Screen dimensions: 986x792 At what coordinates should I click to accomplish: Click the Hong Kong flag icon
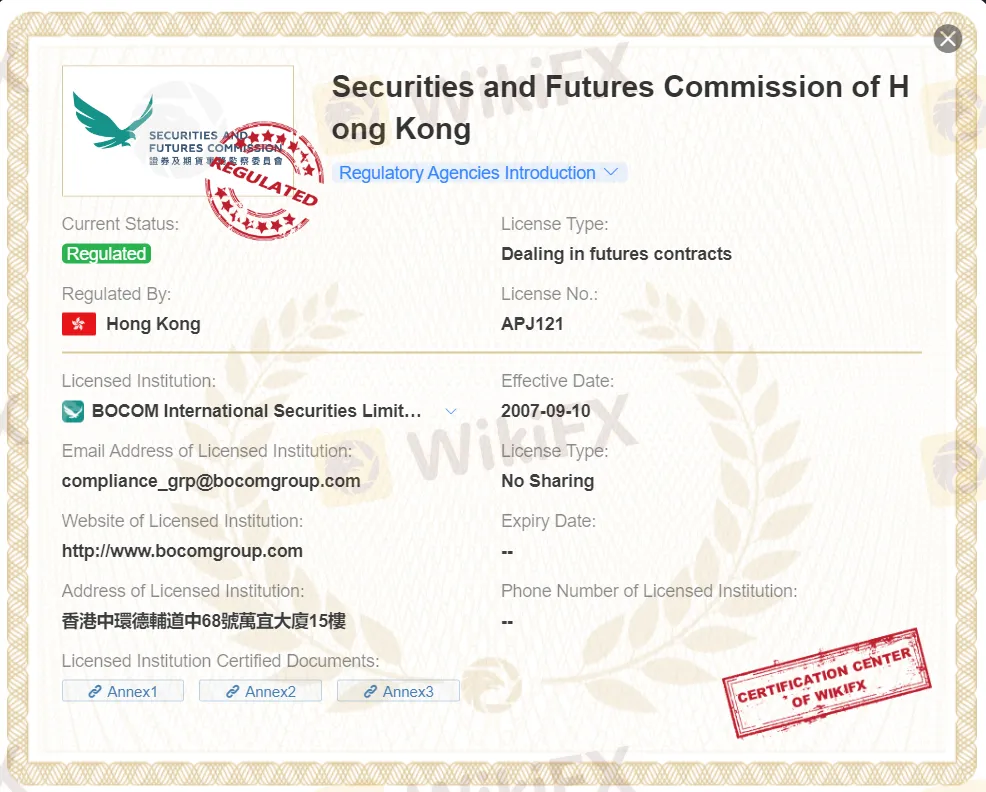(79, 324)
